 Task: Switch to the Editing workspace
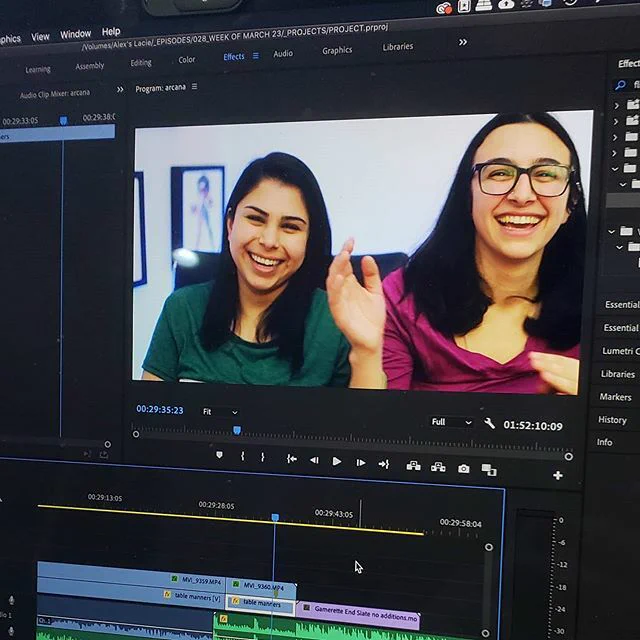(x=141, y=62)
